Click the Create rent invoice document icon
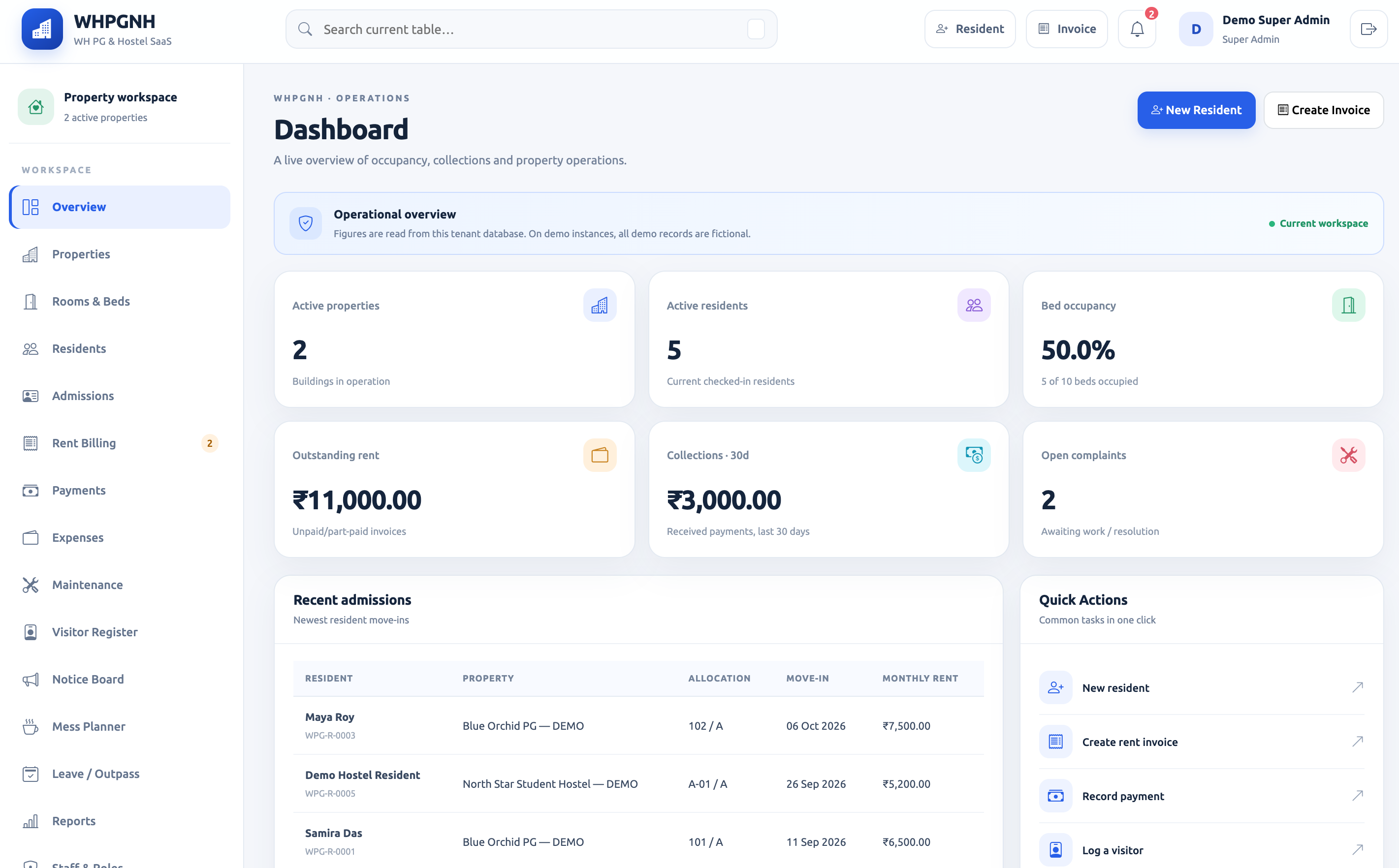The image size is (1399, 868). click(x=1055, y=741)
